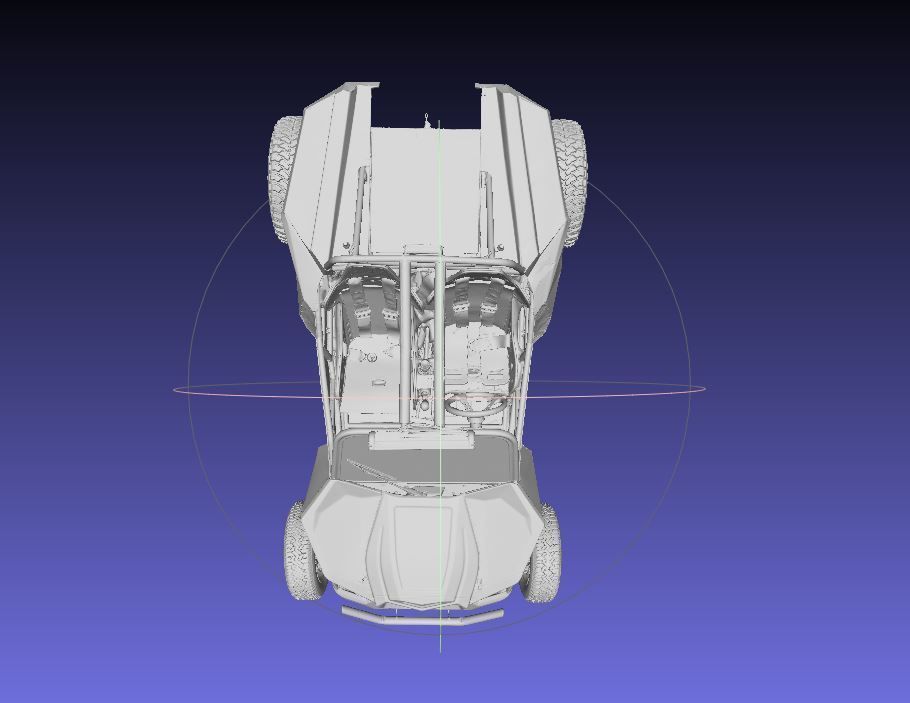Click the roll cage crossbar above the seats

tap(424, 262)
